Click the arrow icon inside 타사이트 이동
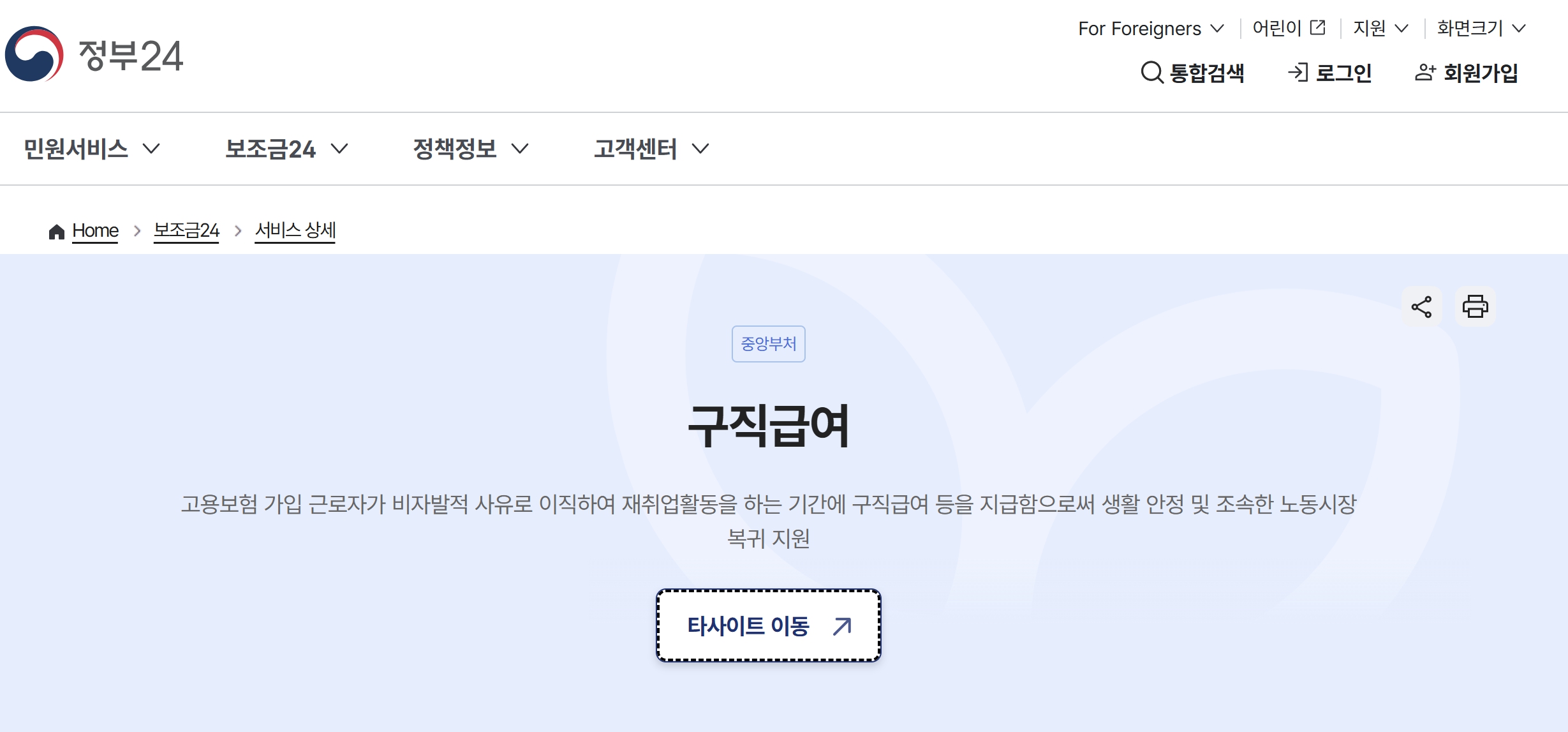This screenshot has width=1568, height=732. point(842,626)
